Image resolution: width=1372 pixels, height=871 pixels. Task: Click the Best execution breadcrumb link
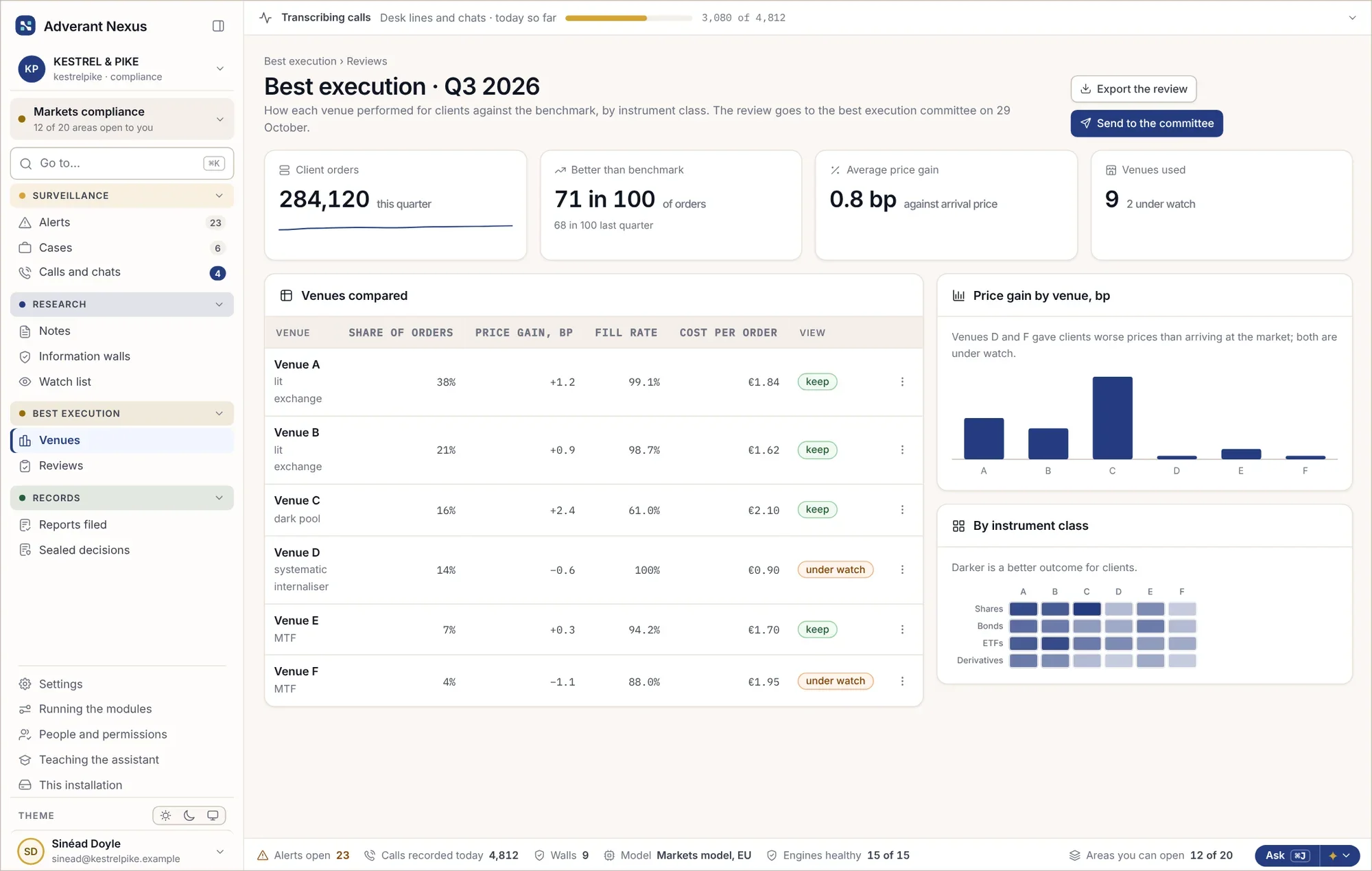(x=300, y=61)
